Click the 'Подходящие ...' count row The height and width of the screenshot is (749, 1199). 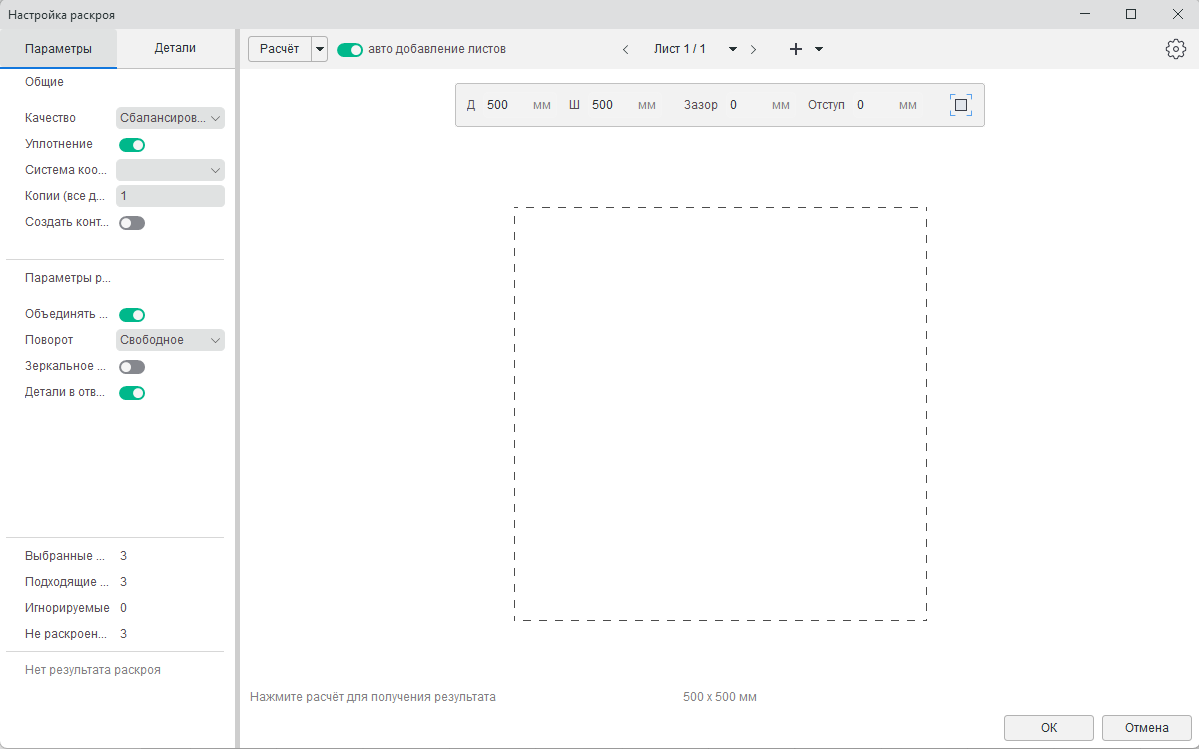point(76,582)
